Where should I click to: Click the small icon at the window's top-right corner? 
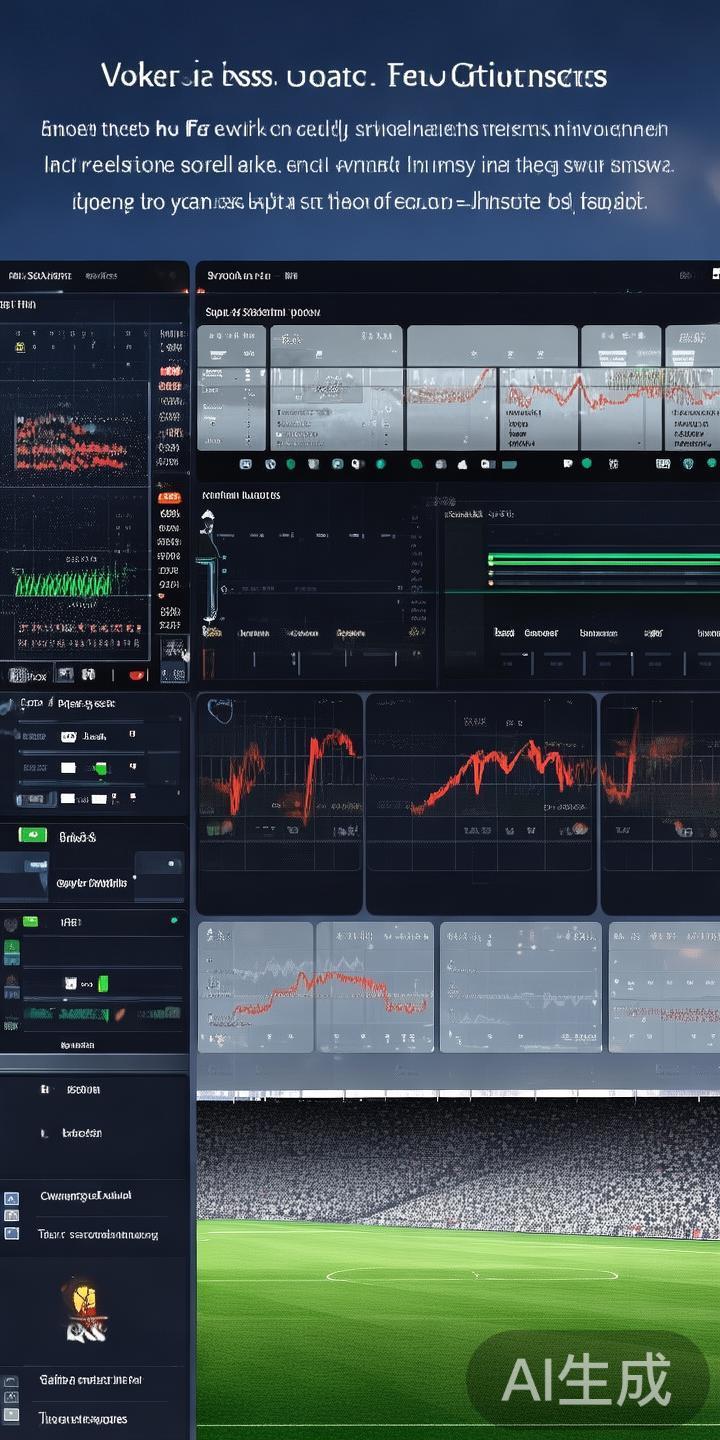[715, 274]
